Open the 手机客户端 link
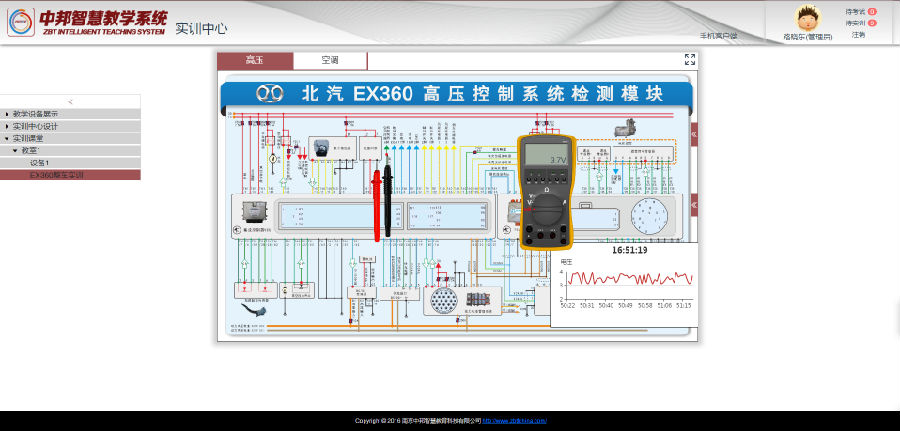Viewport: 900px width, 431px height. click(x=718, y=36)
